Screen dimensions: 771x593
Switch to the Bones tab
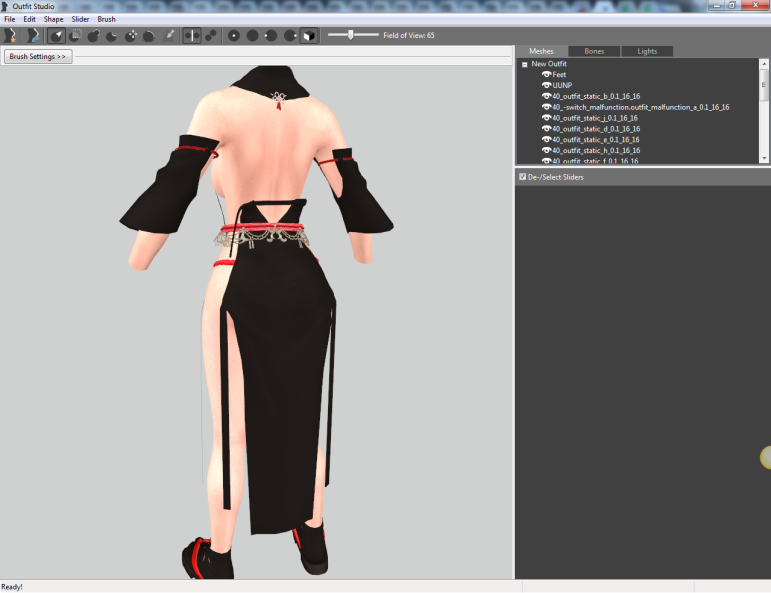point(594,51)
